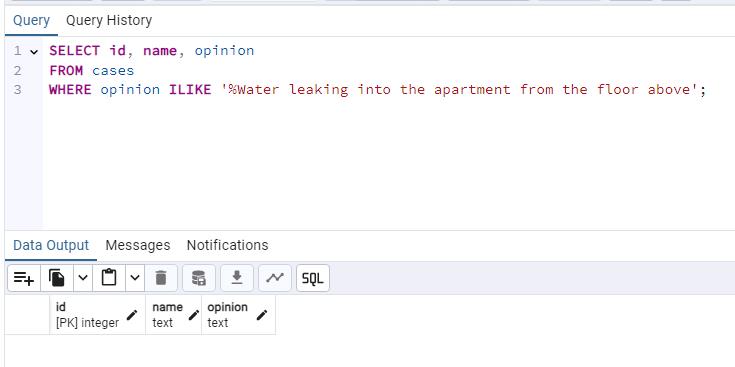This screenshot has width=735, height=367.
Task: Collapse the query fold chevron on line 1
Action: click(34, 52)
